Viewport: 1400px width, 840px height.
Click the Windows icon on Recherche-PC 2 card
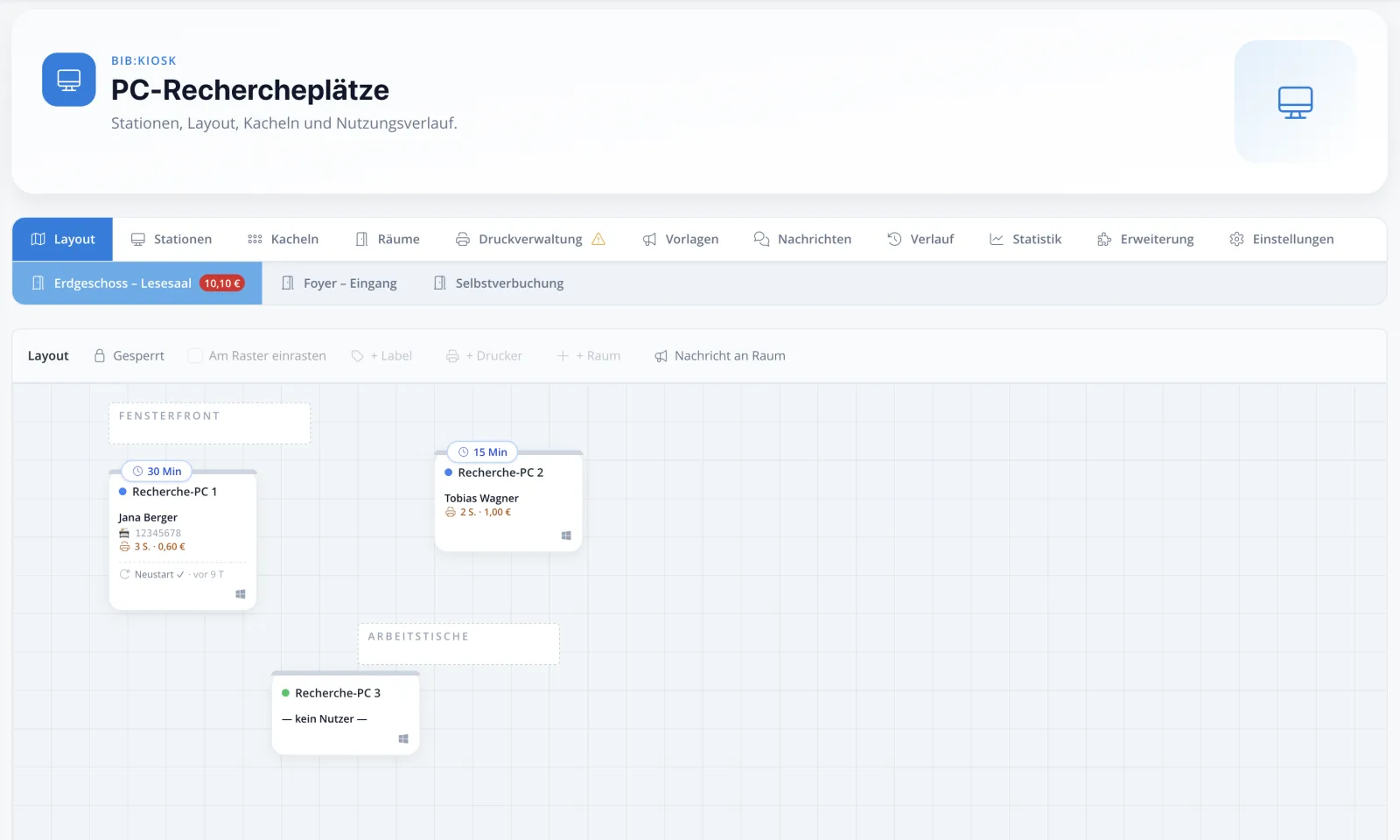(566, 535)
